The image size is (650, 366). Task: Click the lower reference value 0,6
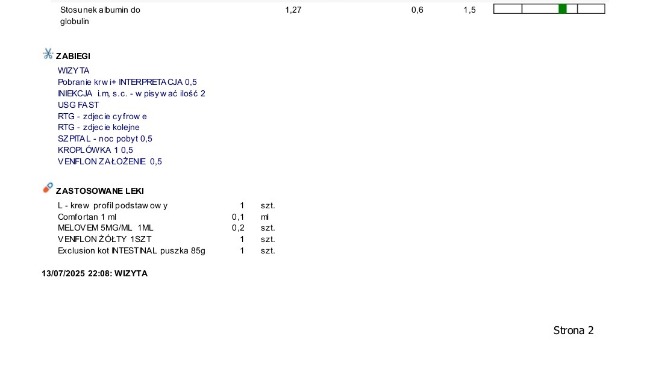tap(417, 10)
